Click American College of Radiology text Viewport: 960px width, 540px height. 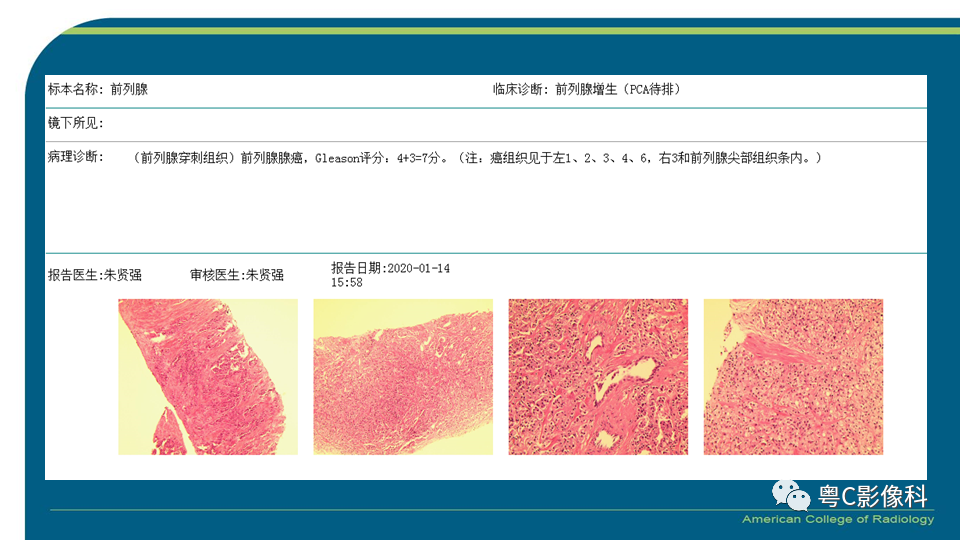[x=838, y=519]
